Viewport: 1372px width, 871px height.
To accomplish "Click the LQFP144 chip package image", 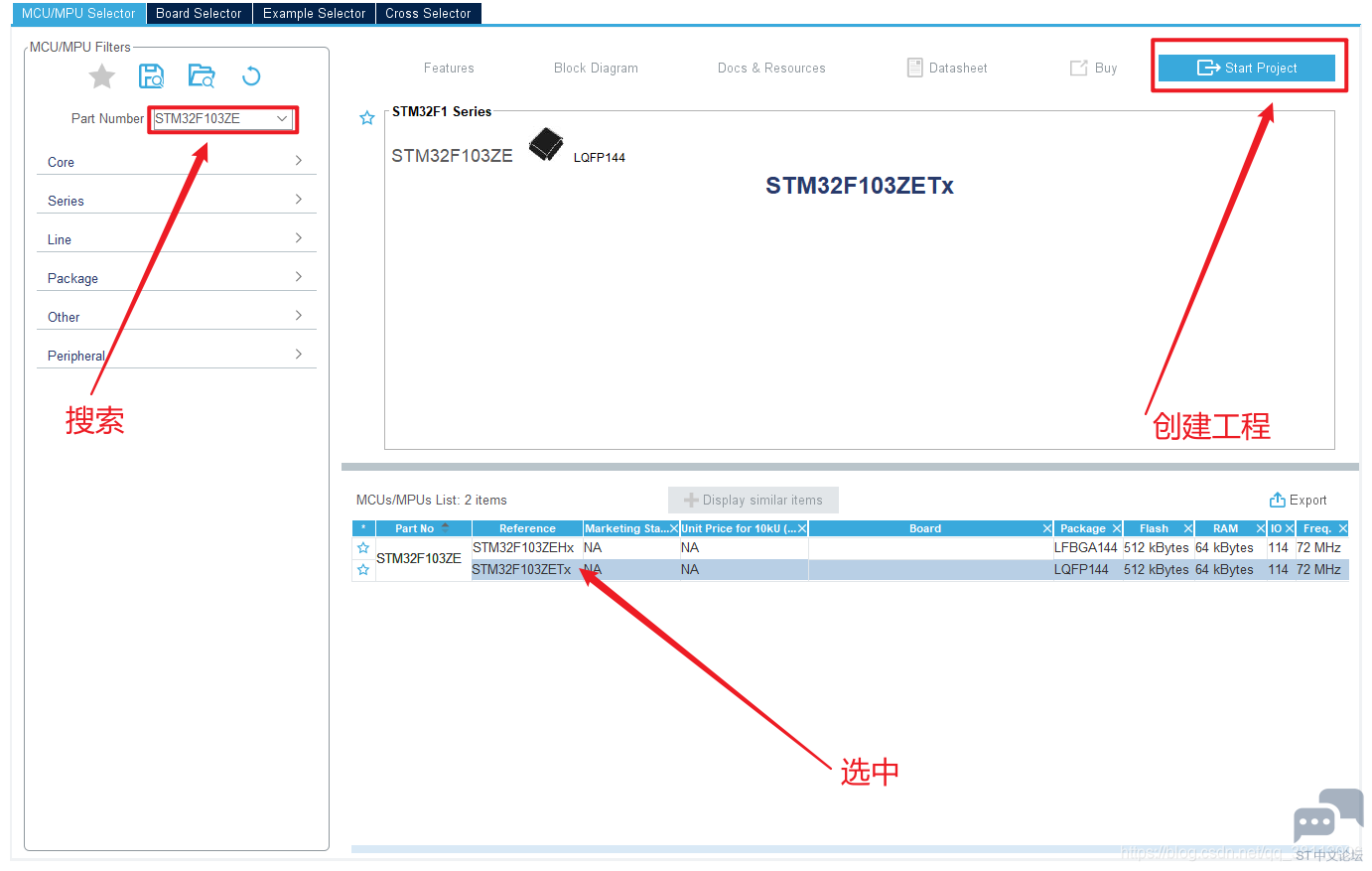I will click(546, 144).
